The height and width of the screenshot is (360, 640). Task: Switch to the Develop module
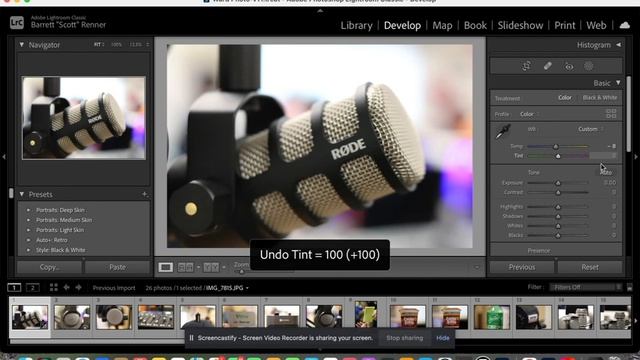coord(402,25)
